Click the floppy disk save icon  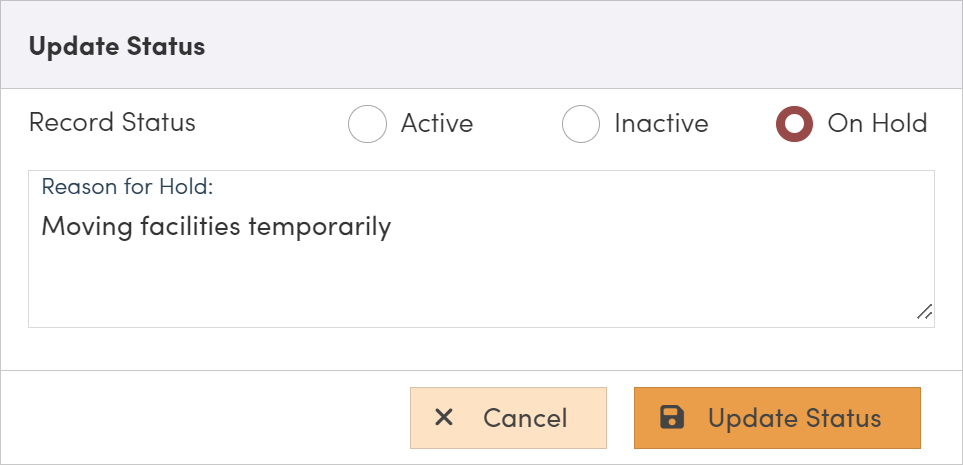672,417
